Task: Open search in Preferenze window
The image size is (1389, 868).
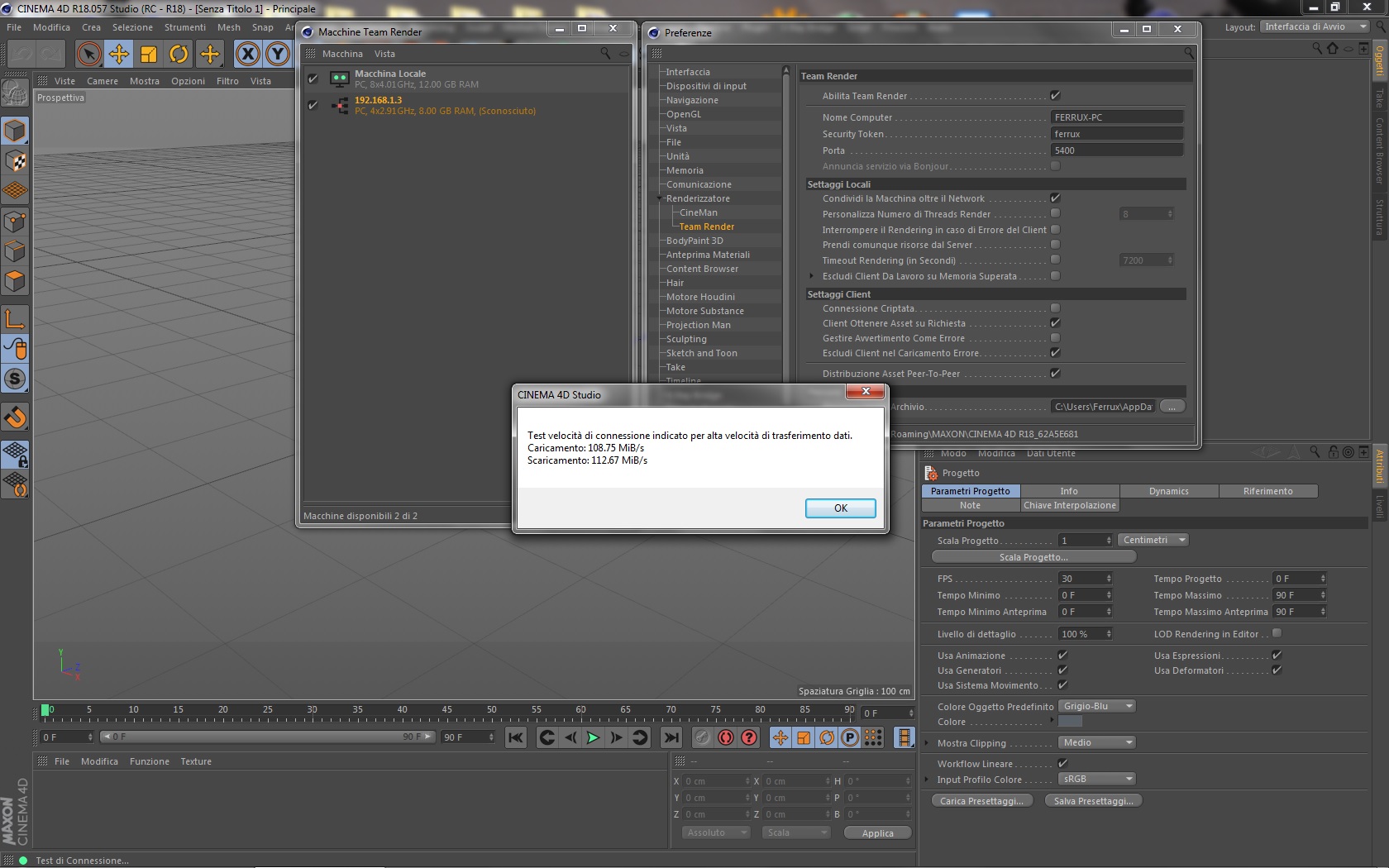Action: point(1188,53)
